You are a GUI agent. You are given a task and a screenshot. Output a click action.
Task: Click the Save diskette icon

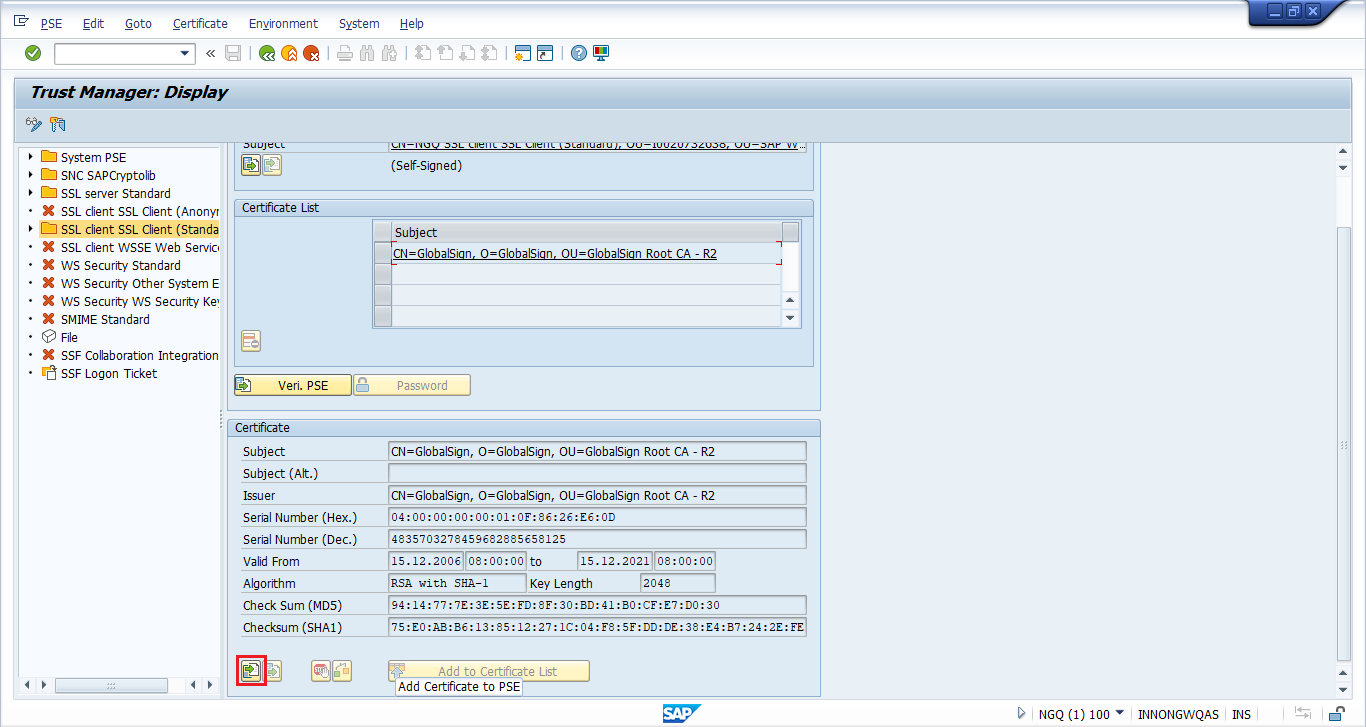point(233,53)
